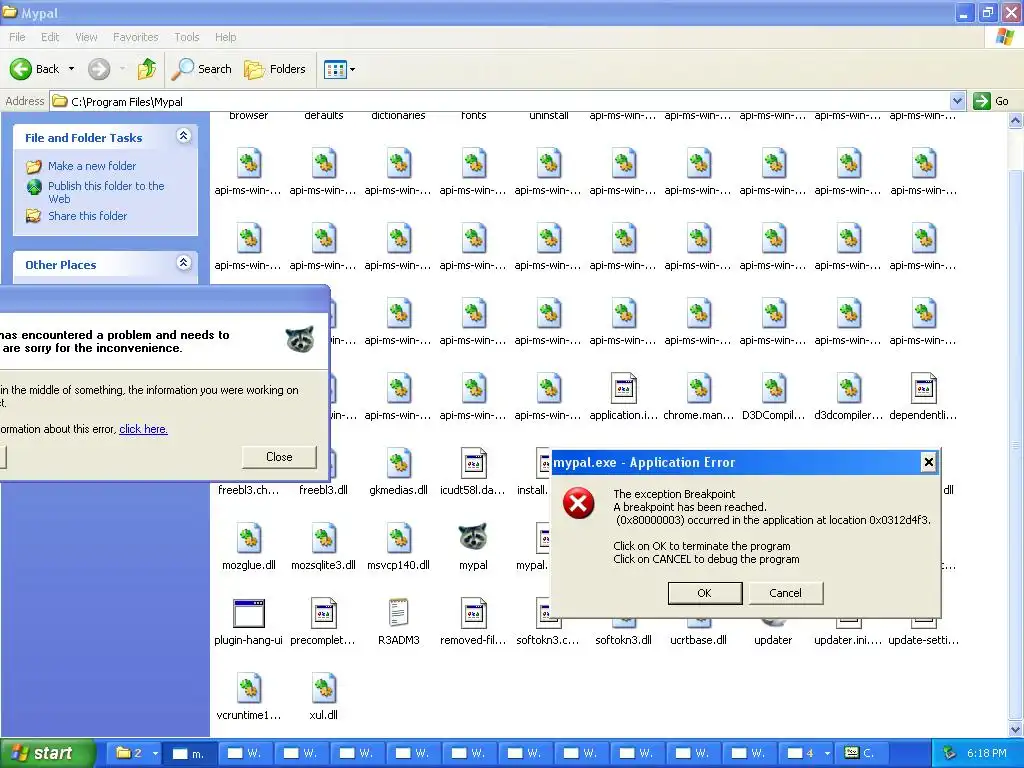Image resolution: width=1024 pixels, height=768 pixels.
Task: Select the update-setti... file label
Action: click(923, 640)
